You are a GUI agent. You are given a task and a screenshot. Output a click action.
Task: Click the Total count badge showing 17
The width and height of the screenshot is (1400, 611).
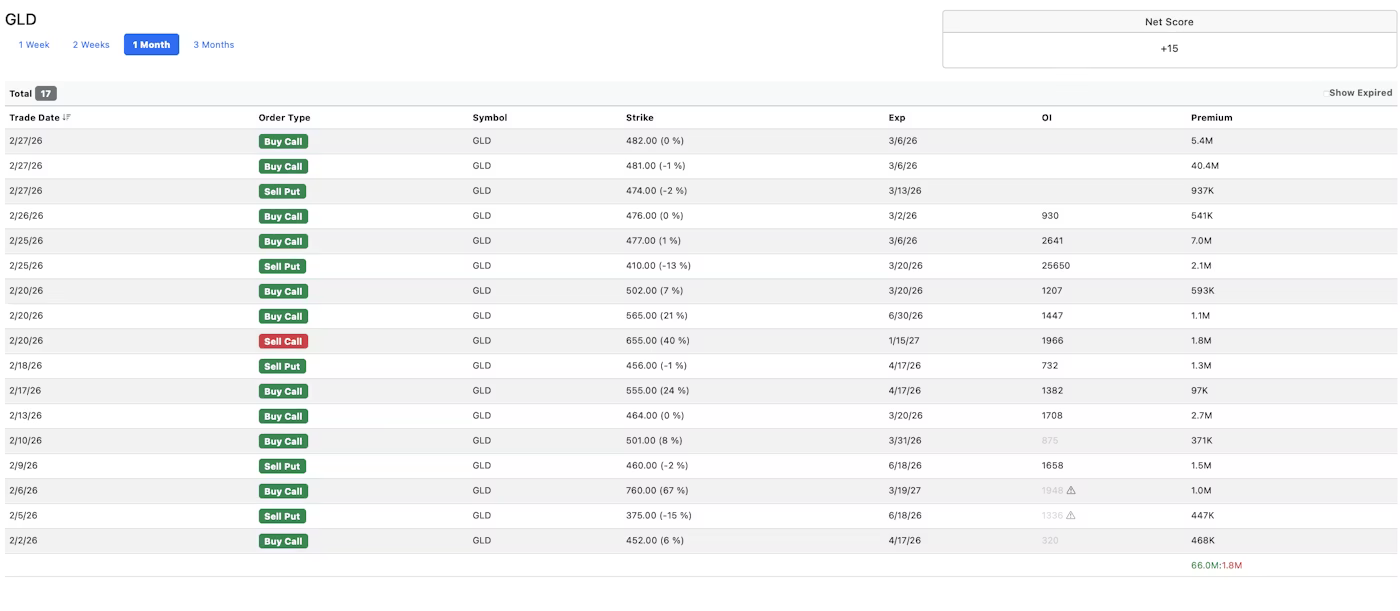(46, 93)
